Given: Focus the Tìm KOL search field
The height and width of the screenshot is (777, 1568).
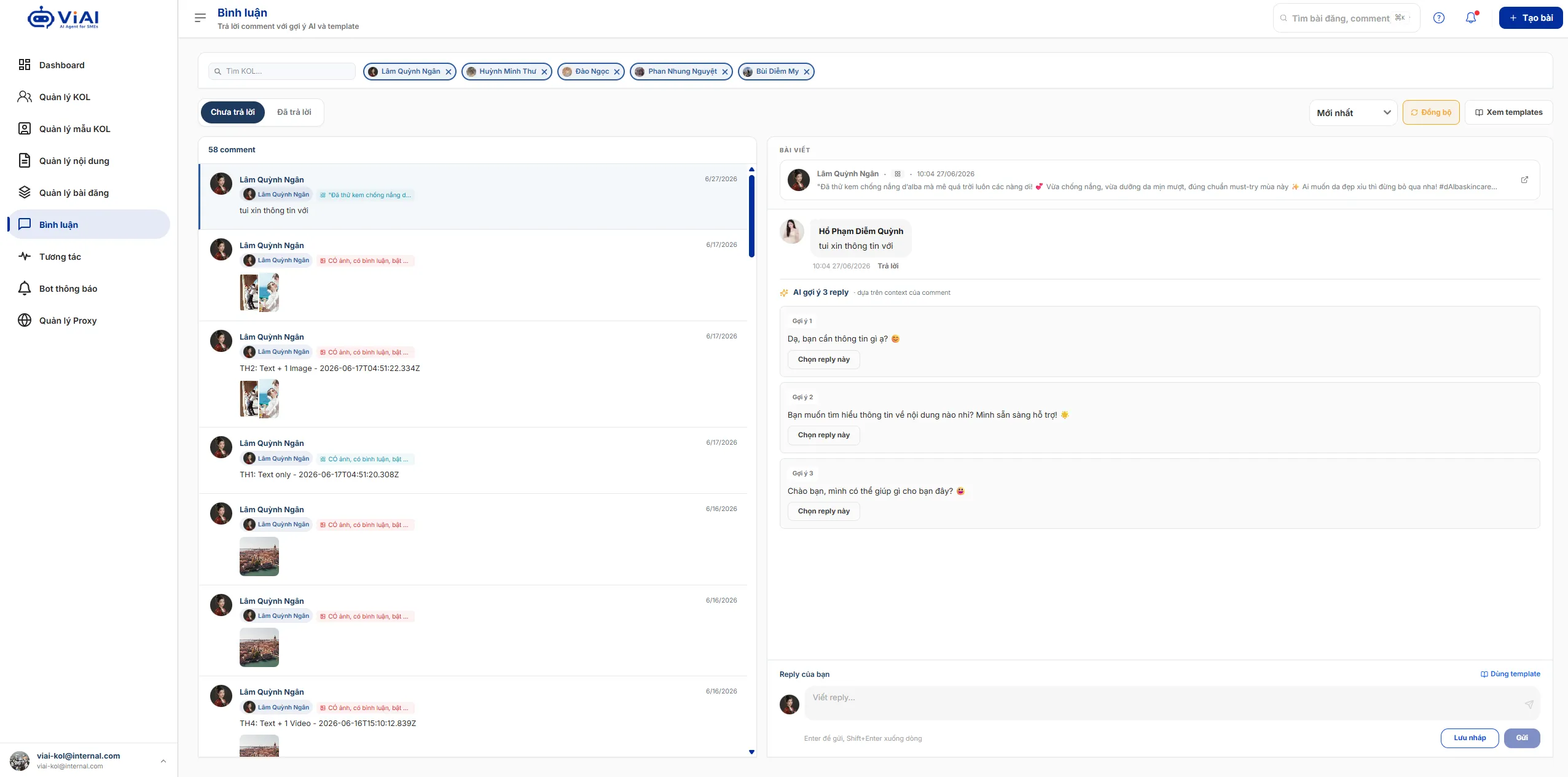Looking at the screenshot, I should [x=282, y=71].
